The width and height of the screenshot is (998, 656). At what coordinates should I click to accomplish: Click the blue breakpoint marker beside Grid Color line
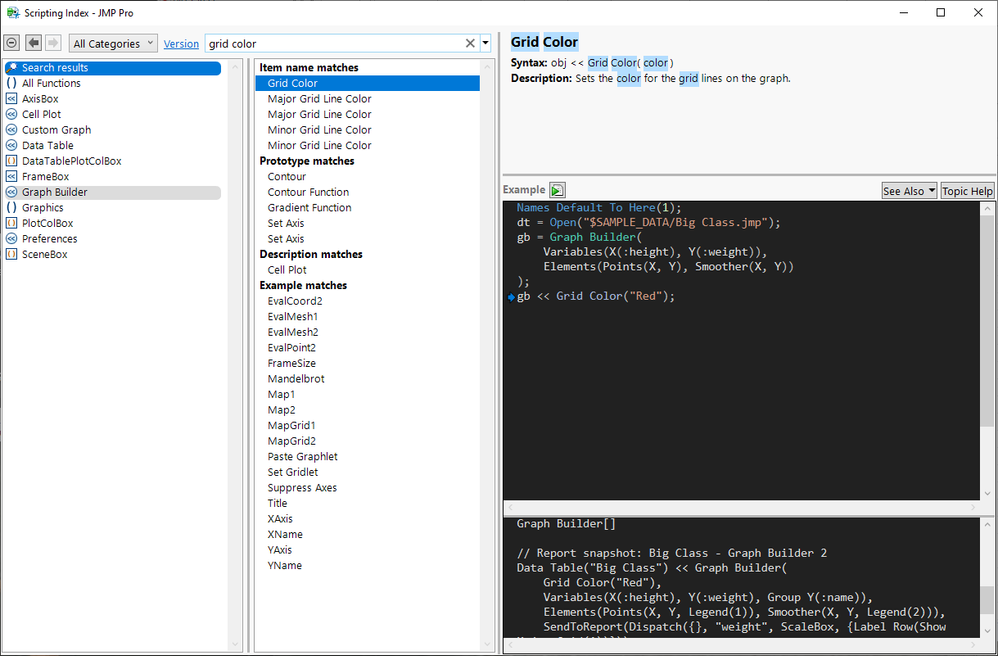coord(511,297)
